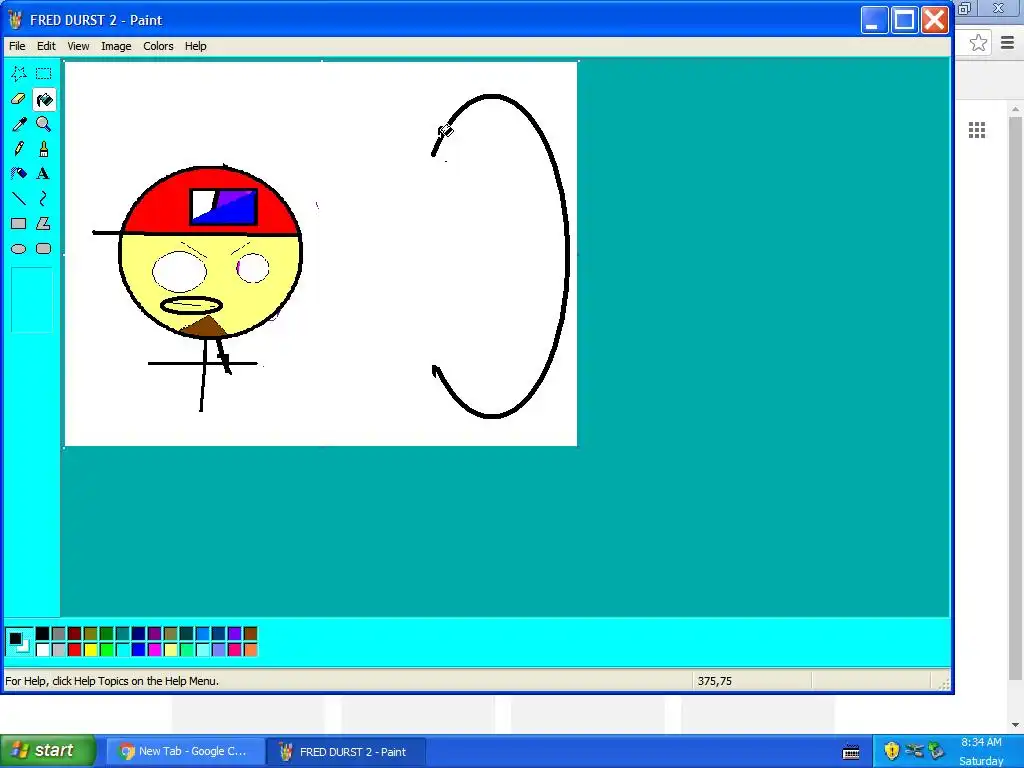
Task: Pick the Pick Color eyedropper tool
Action: point(19,123)
